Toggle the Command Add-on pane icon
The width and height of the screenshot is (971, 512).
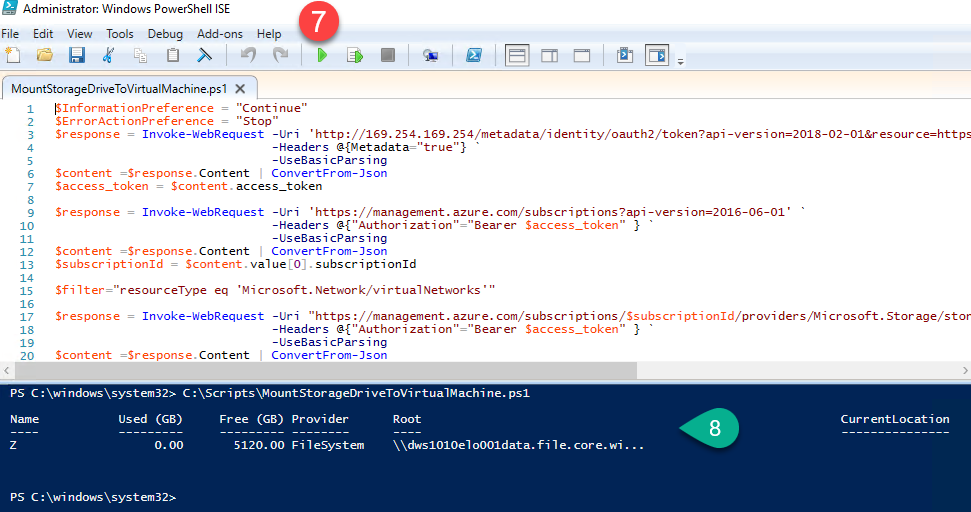[x=657, y=55]
